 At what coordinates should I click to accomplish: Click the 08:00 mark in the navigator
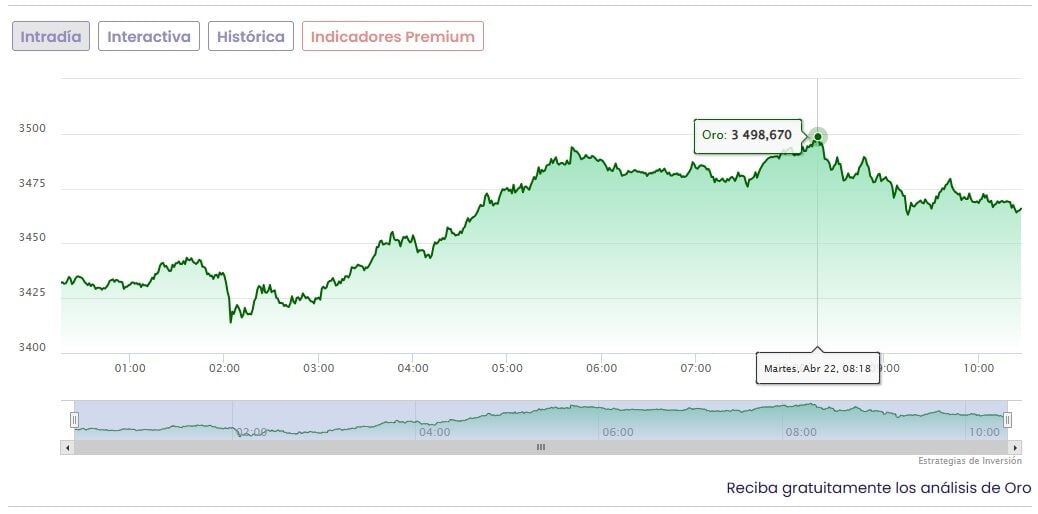tap(801, 432)
